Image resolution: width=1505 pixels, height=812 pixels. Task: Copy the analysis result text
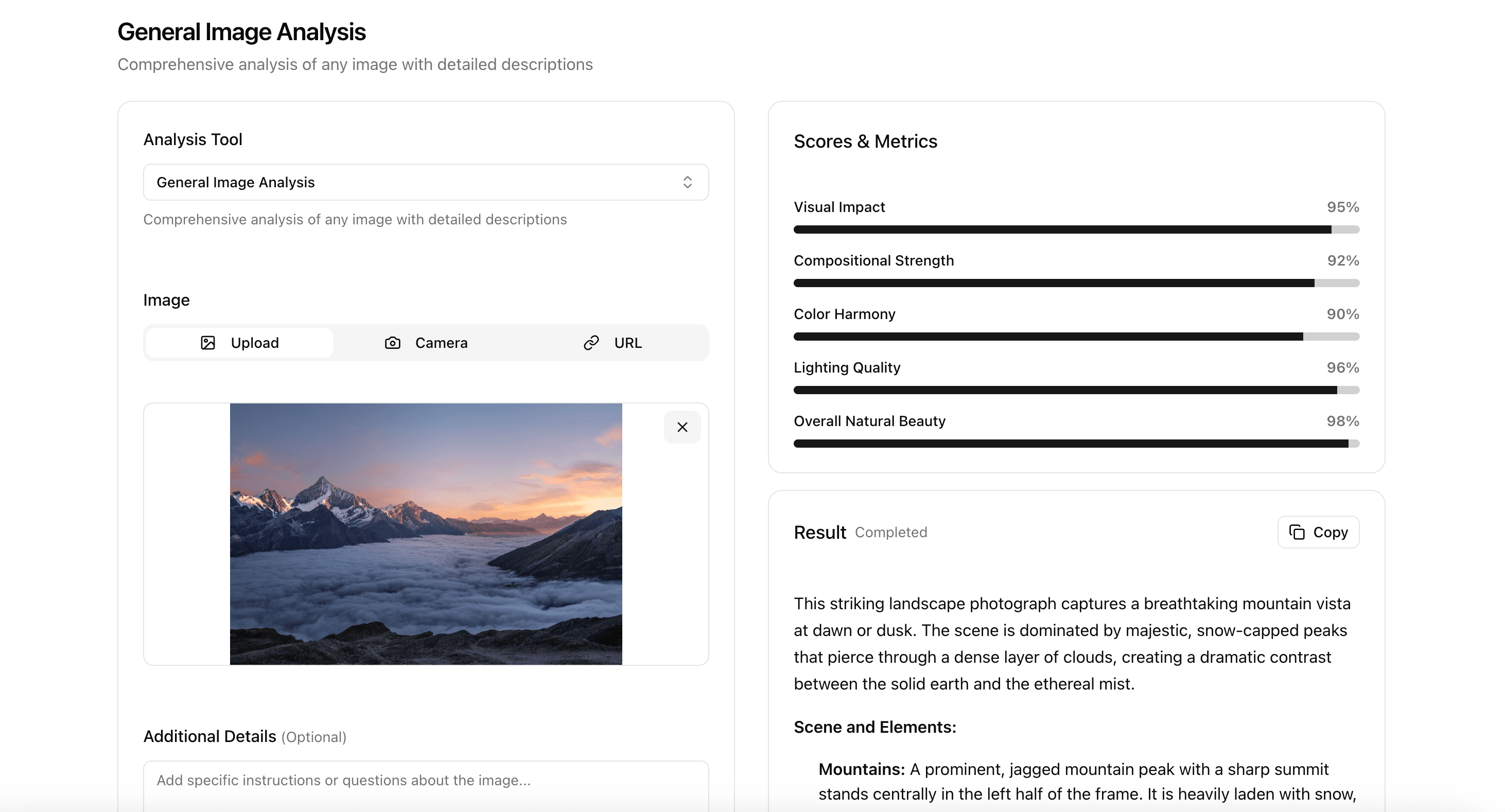click(1318, 532)
